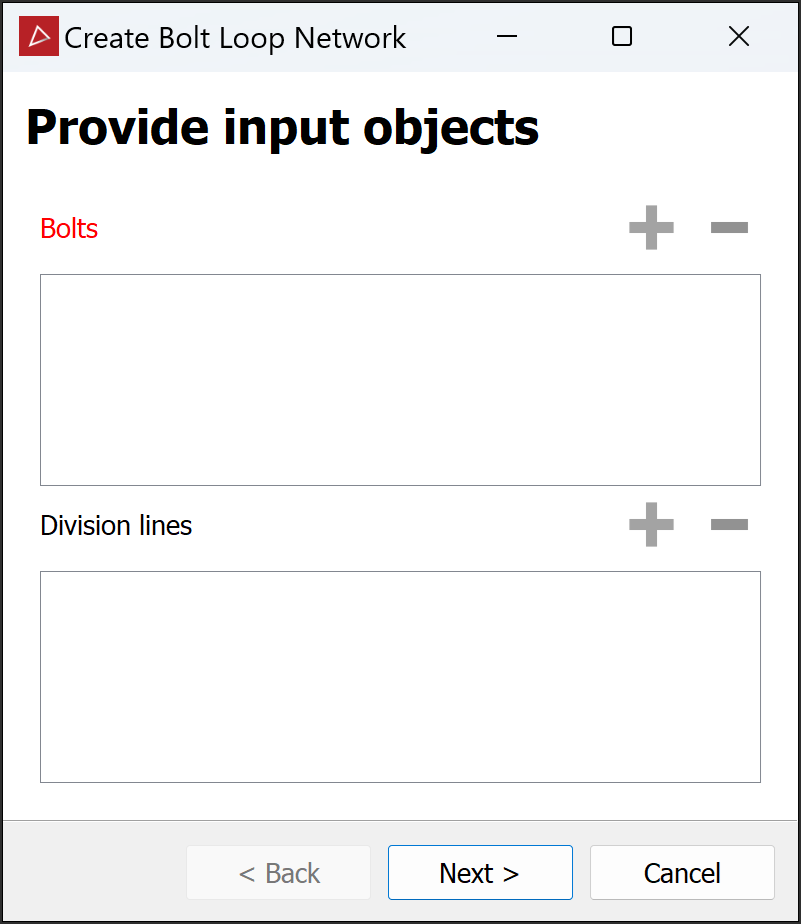Click the "Create Bolt Loop Network" window title text
This screenshot has height=924, width=801.
235,38
